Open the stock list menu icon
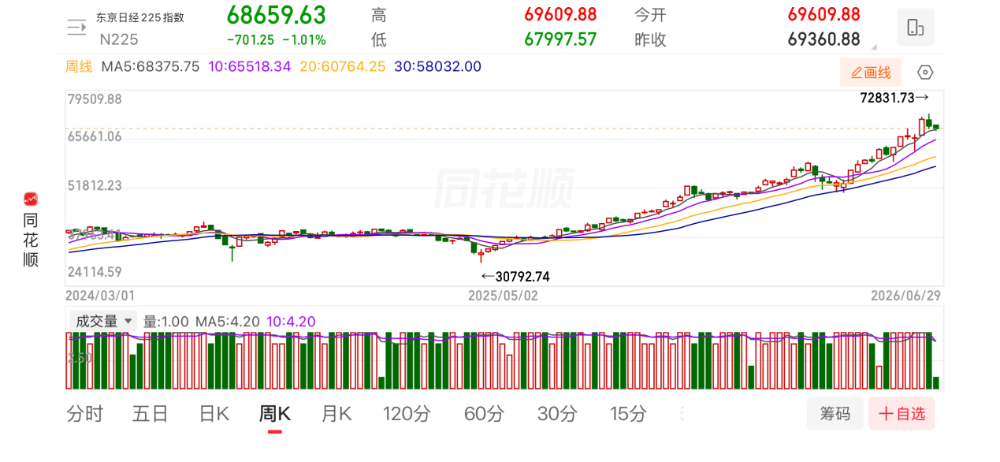This screenshot has width=1000, height=462. pos(76,27)
